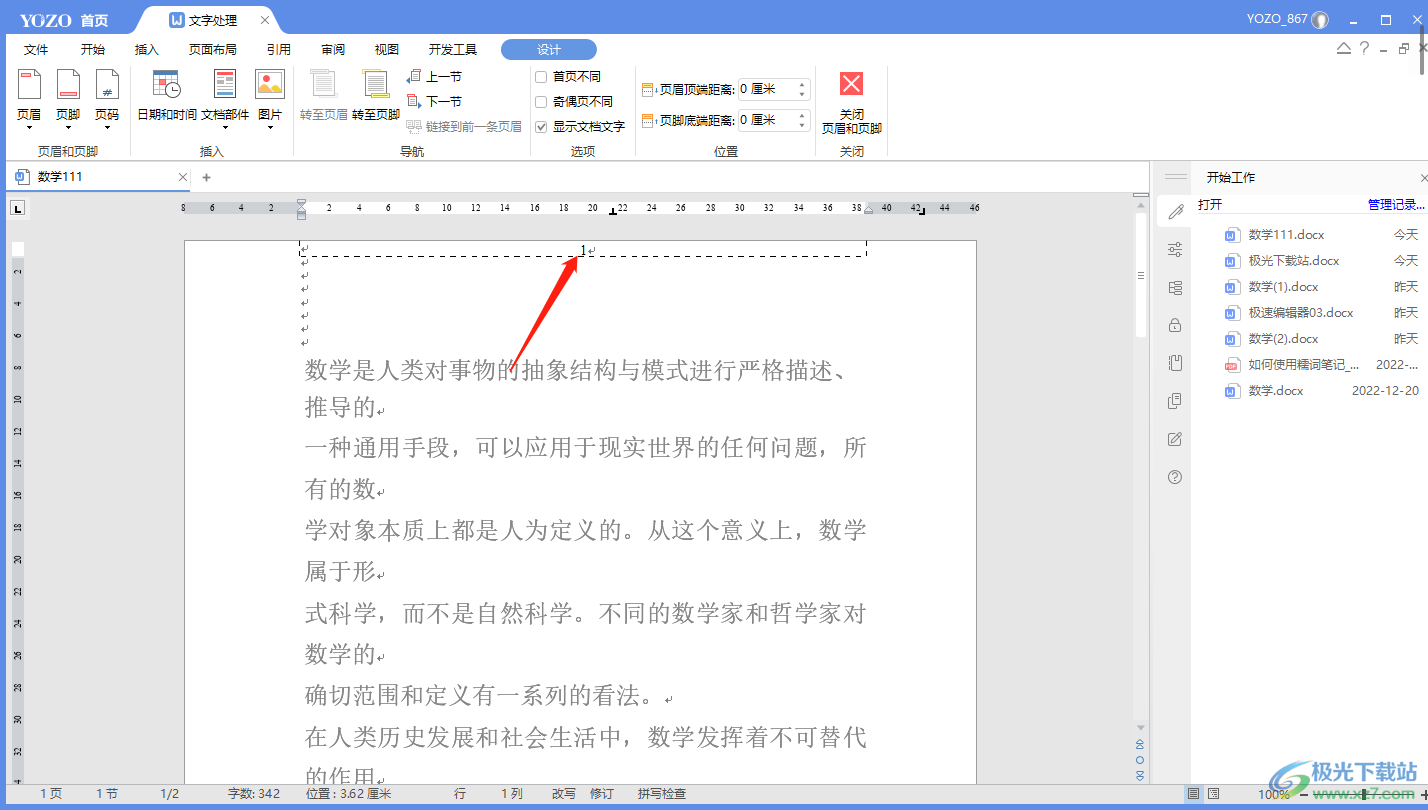The width and height of the screenshot is (1428, 810).
Task: Click the ruler tab-stop selector L icon
Action: click(18, 208)
